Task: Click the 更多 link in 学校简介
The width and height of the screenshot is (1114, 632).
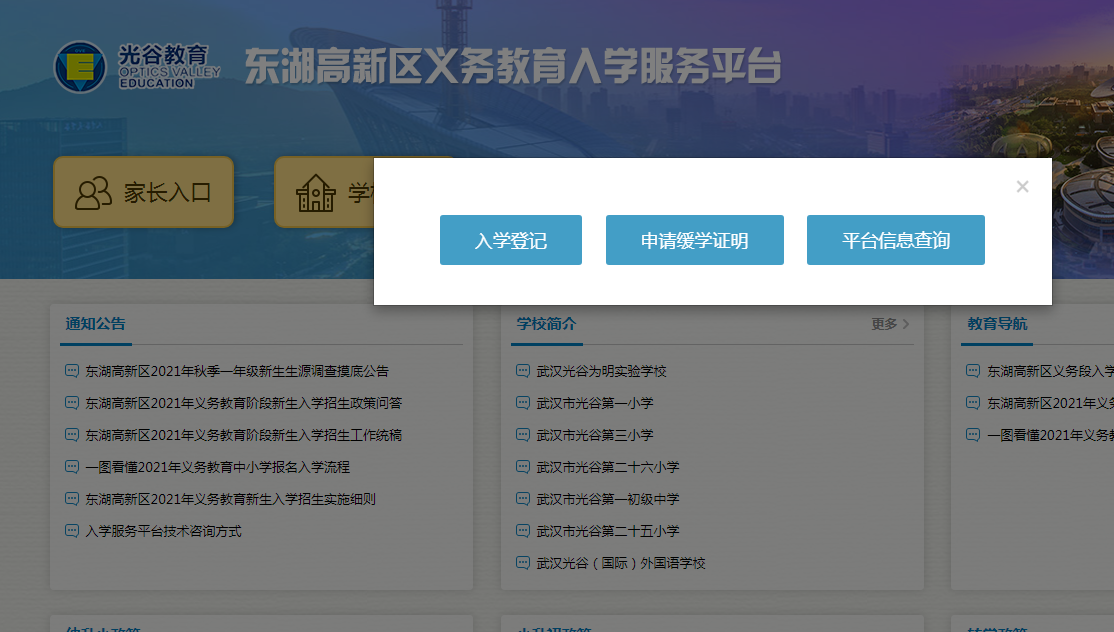Action: [x=884, y=324]
